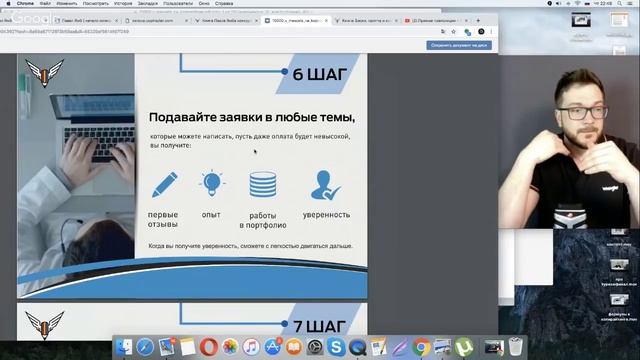Open iTunes from the Dock
This screenshot has width=640, height=360.
click(251, 347)
